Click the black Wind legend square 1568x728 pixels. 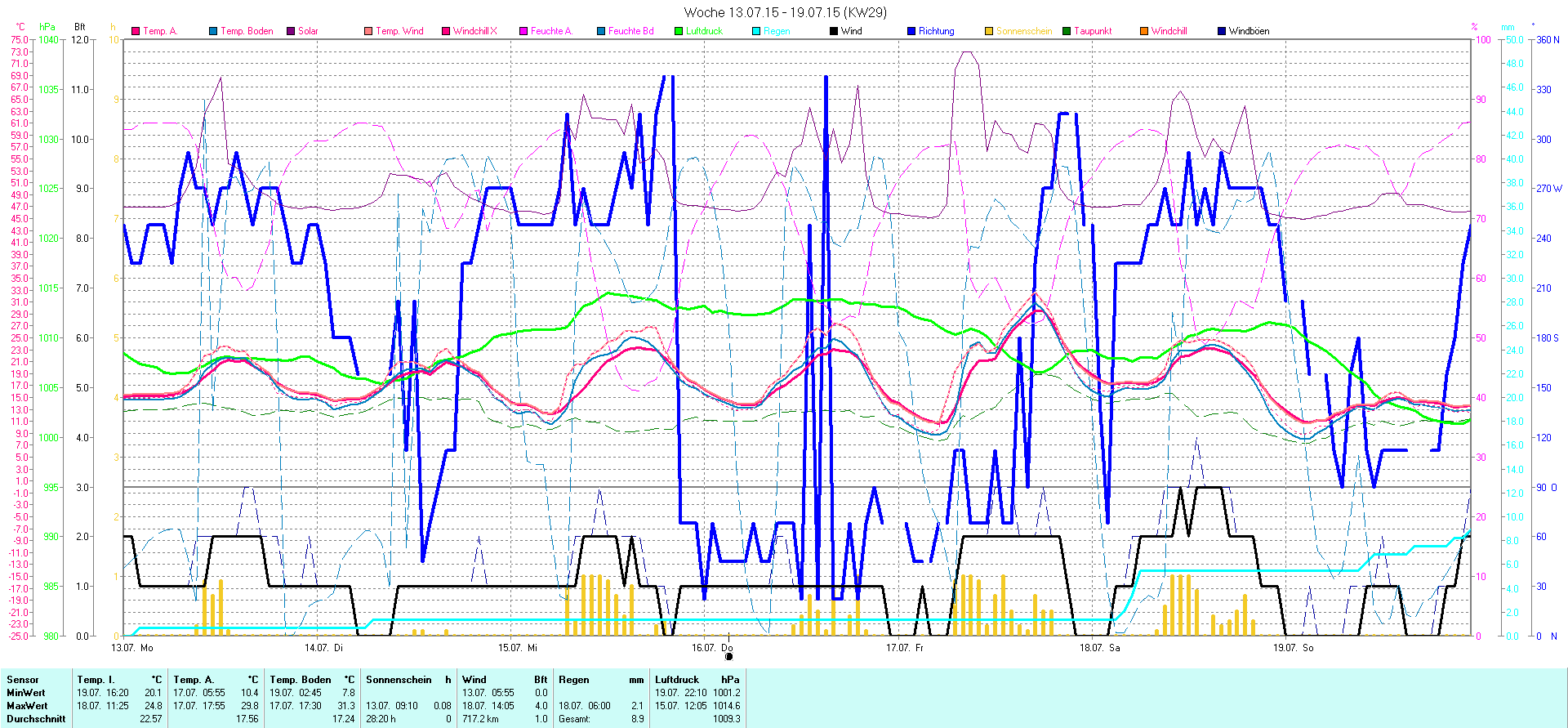[834, 31]
